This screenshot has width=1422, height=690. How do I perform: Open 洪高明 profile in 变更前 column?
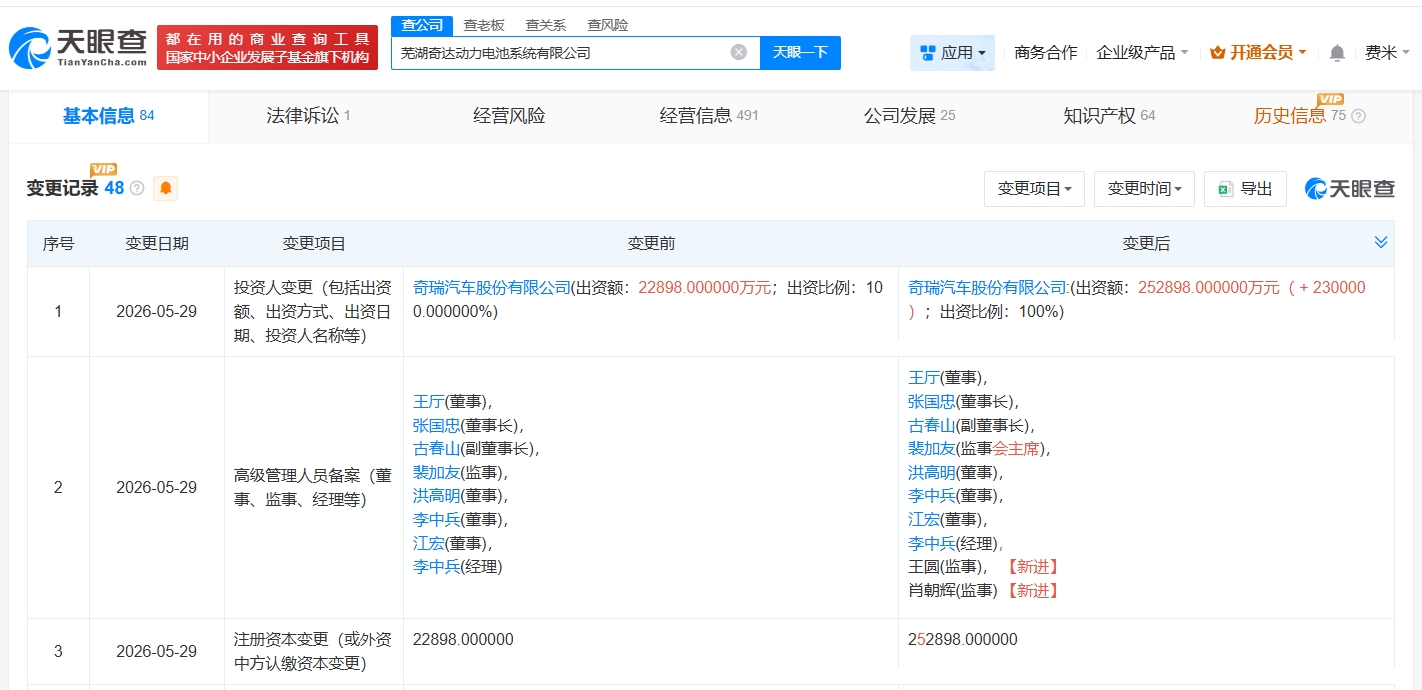436,495
